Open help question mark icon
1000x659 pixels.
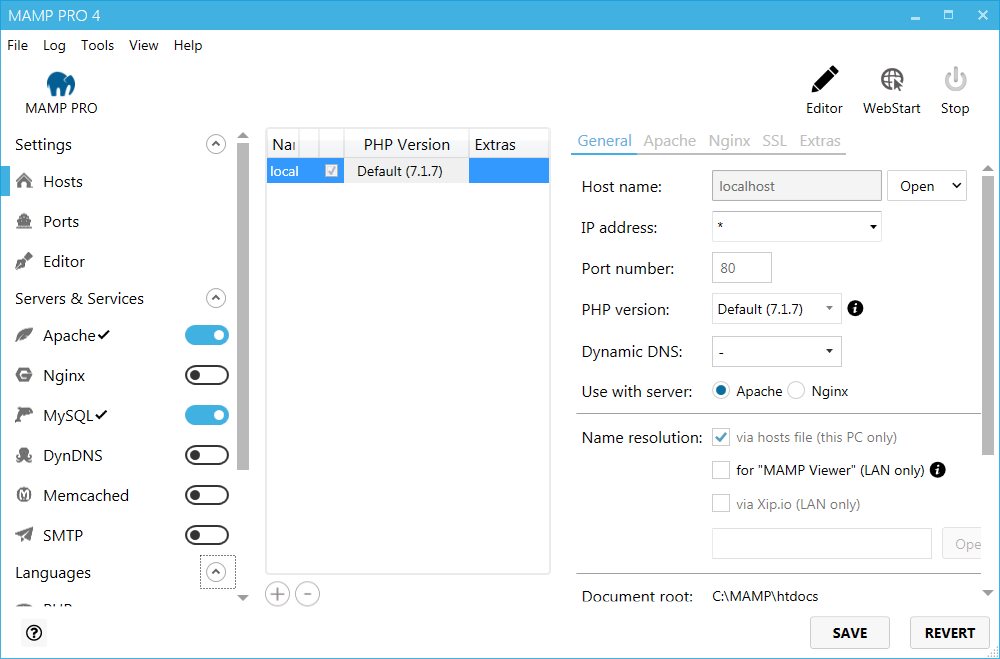click(34, 632)
